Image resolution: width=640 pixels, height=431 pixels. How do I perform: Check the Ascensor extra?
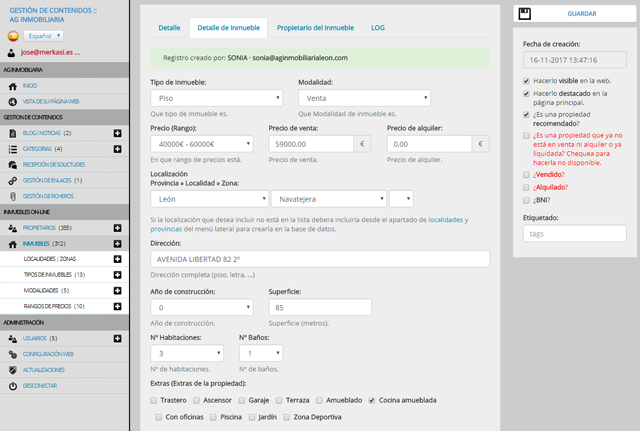(x=196, y=400)
